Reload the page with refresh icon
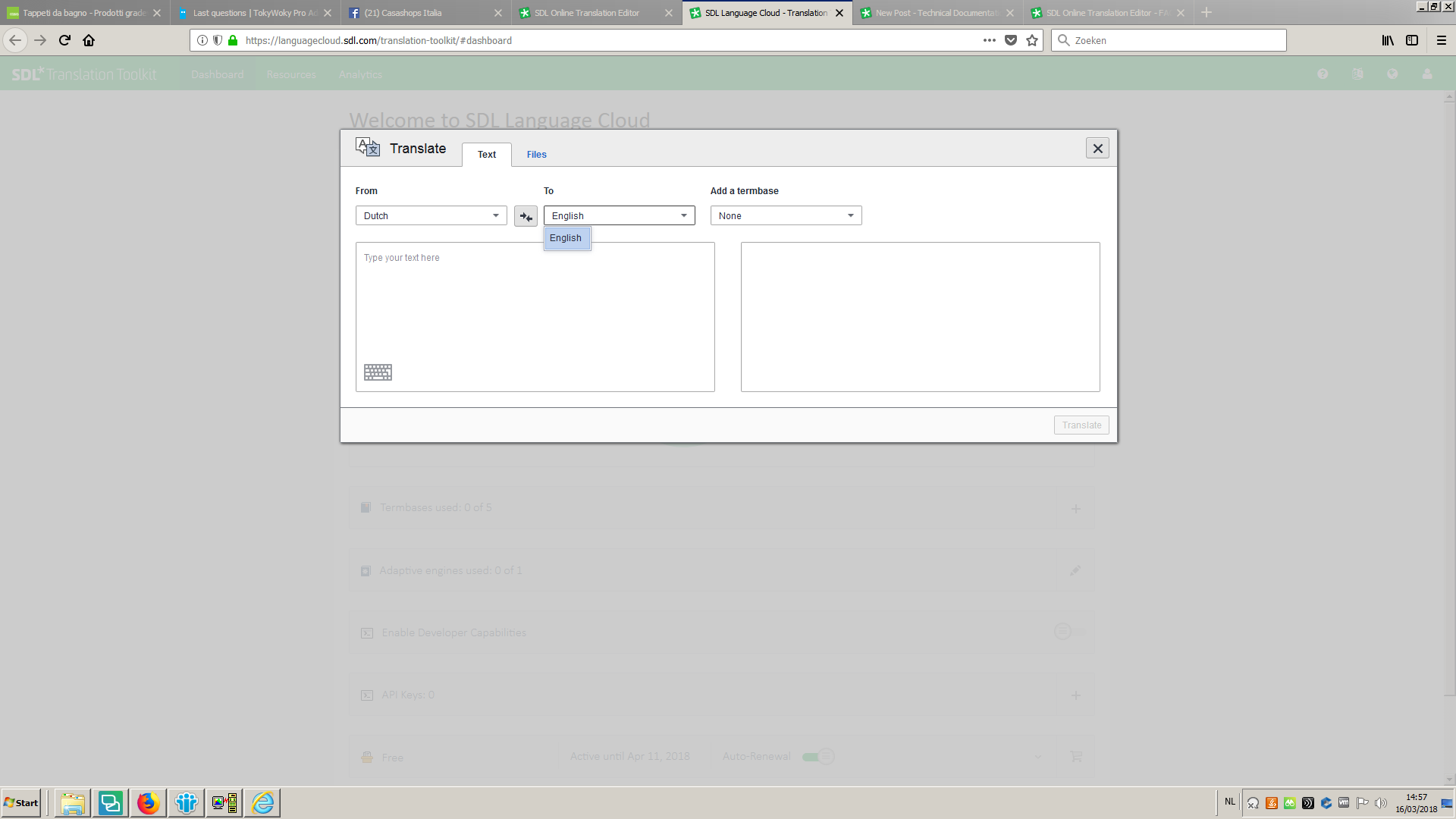 64,40
